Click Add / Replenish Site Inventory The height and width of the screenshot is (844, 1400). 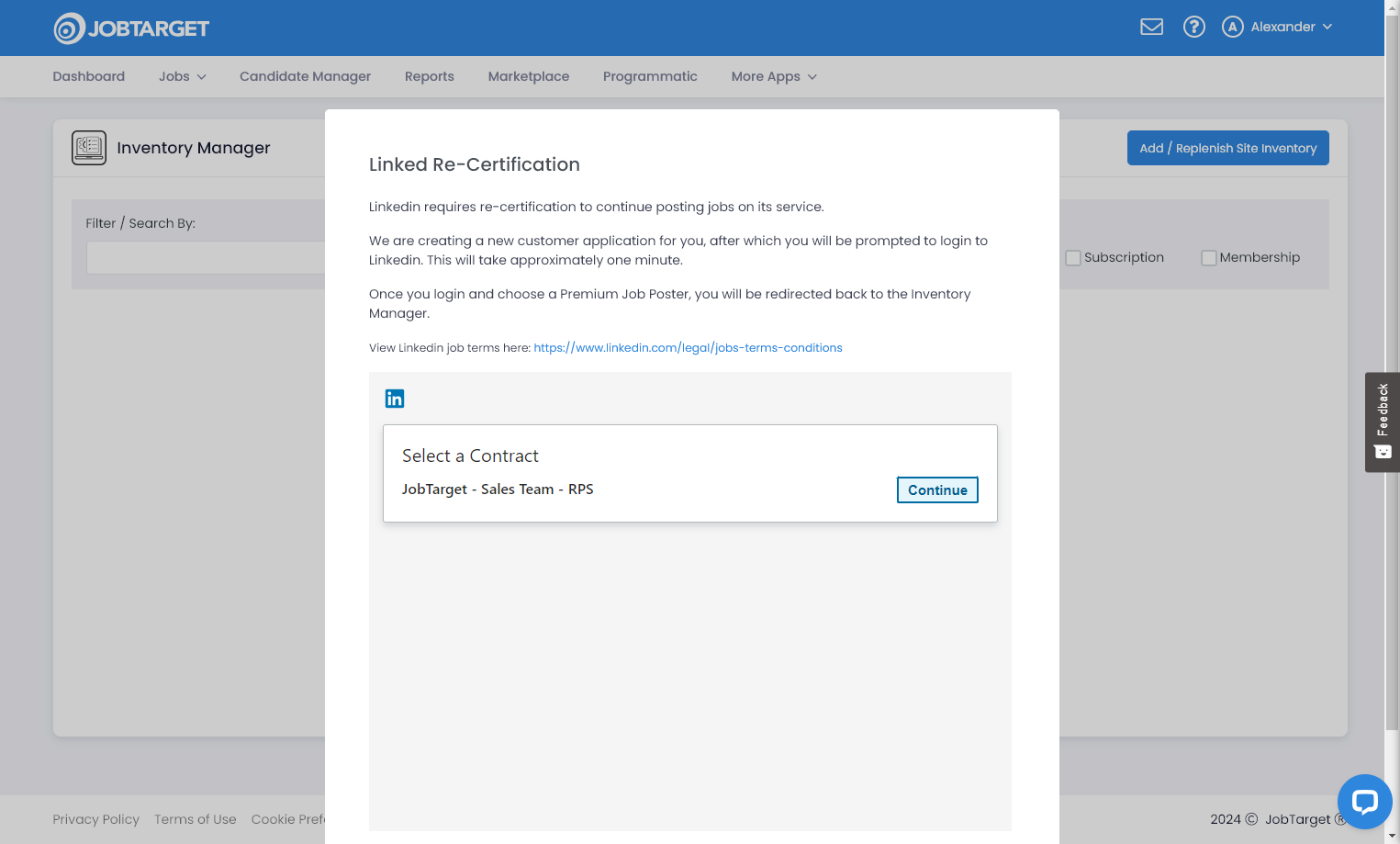coord(1227,148)
